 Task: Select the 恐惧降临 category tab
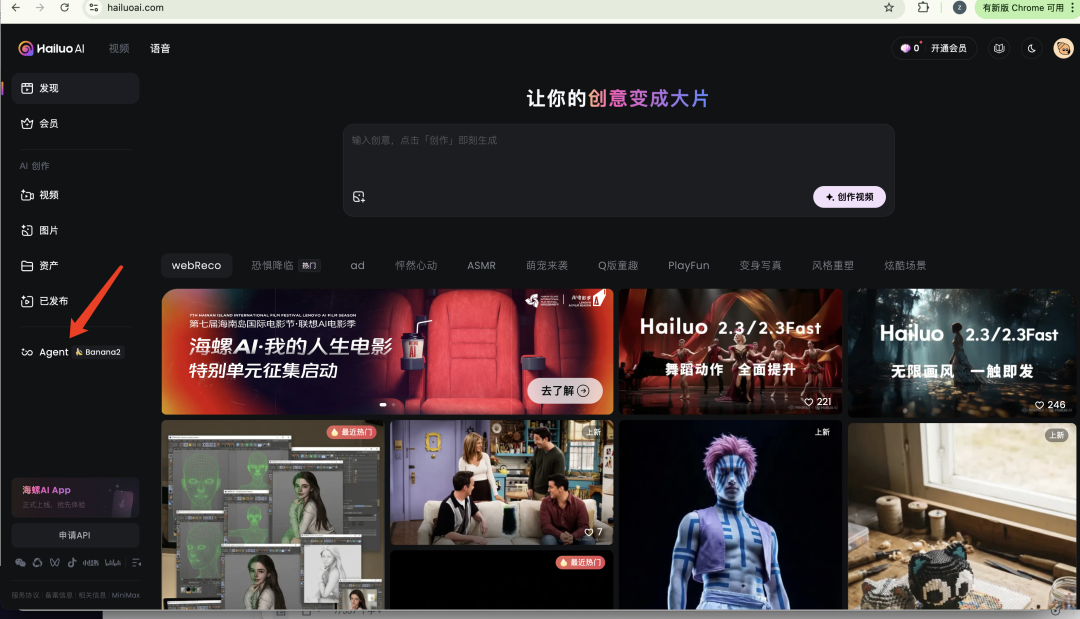[285, 265]
